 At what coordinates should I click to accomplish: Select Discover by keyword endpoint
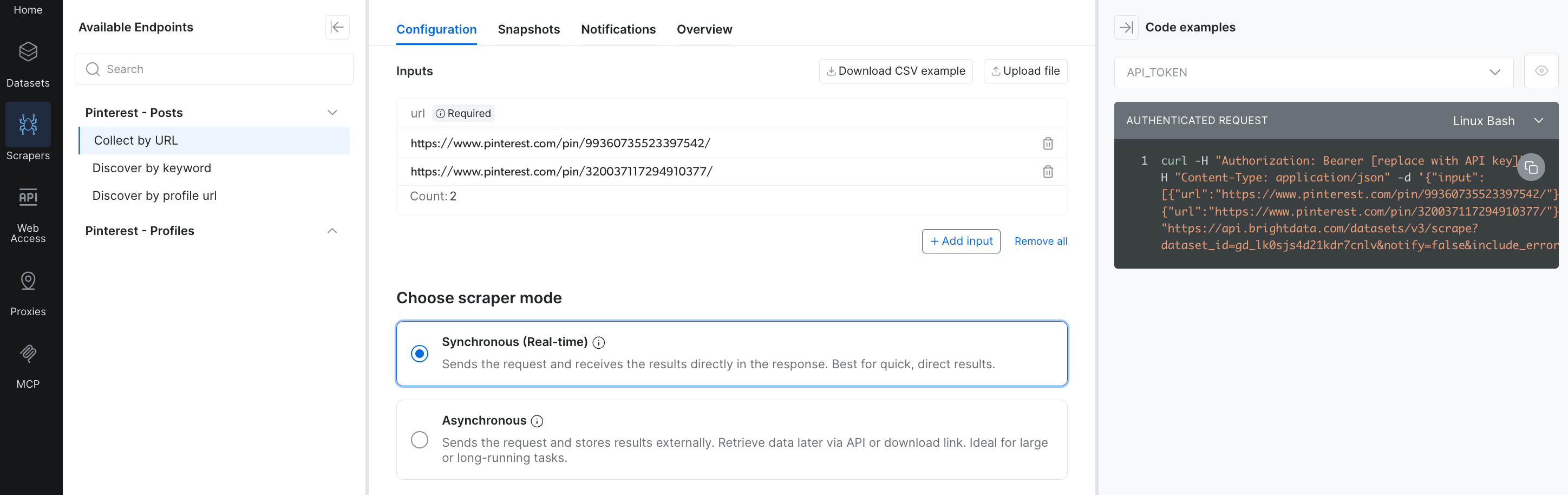[152, 168]
